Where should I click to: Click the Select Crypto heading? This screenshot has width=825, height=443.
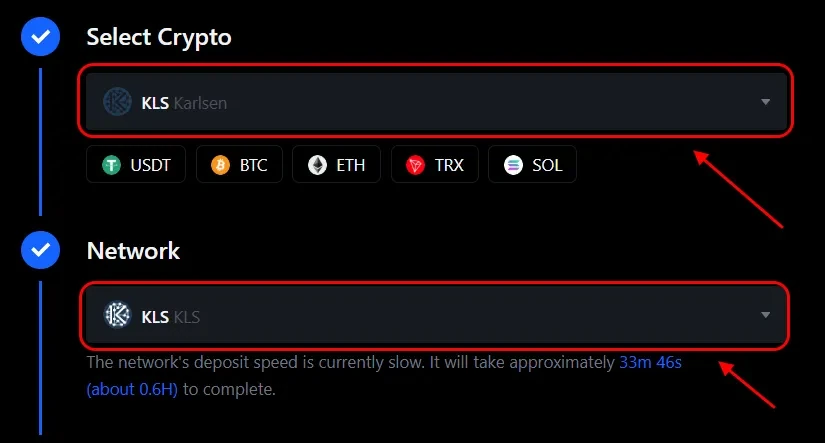(x=159, y=38)
